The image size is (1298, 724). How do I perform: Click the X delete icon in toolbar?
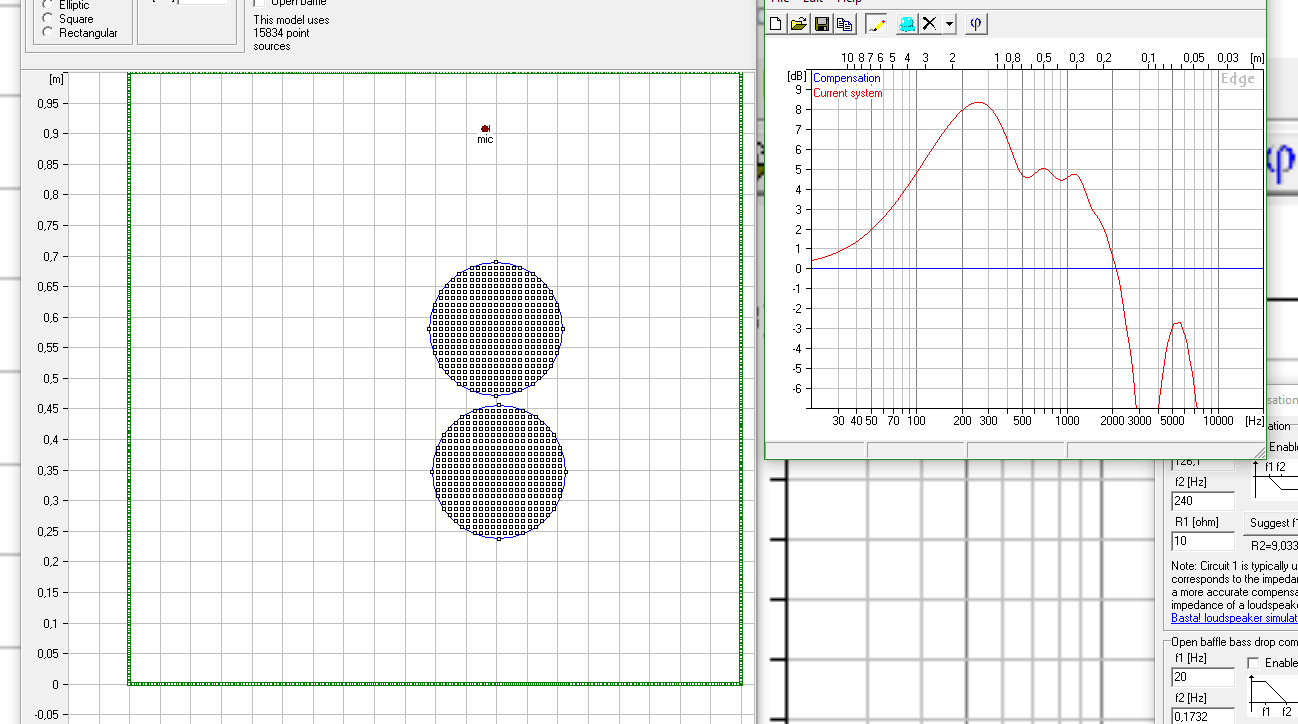[x=930, y=24]
